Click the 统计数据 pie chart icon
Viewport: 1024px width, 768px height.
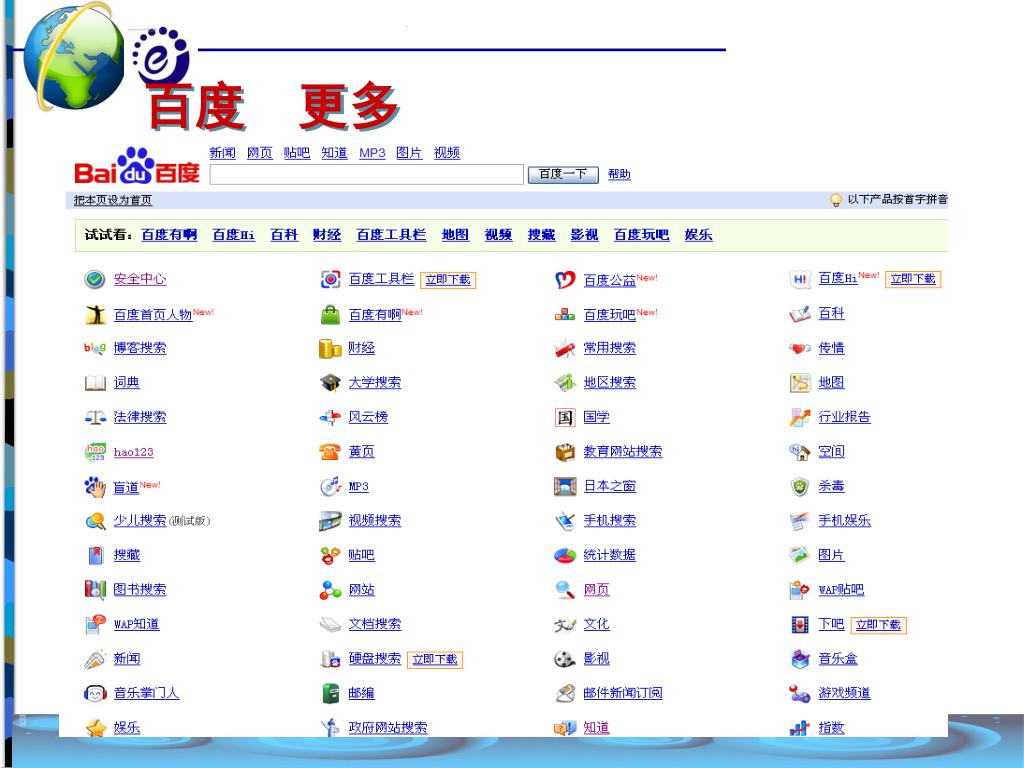click(565, 556)
